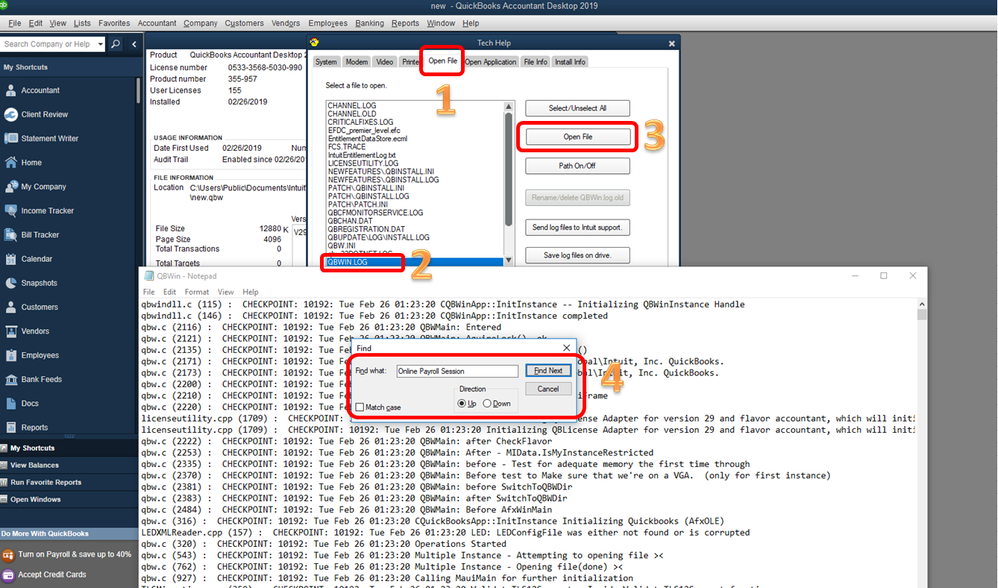Image resolution: width=998 pixels, height=588 pixels.
Task: Switch to the Open Application tab
Action: click(490, 62)
